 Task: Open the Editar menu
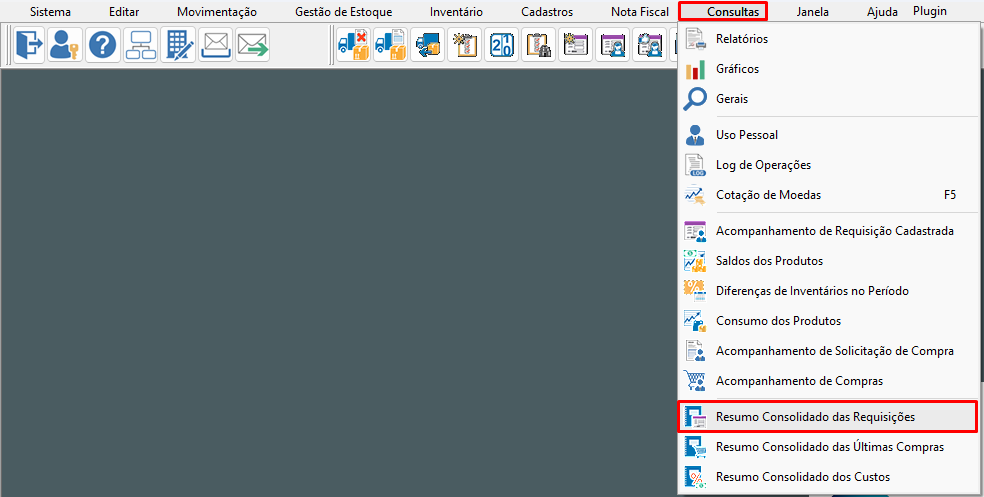[124, 12]
